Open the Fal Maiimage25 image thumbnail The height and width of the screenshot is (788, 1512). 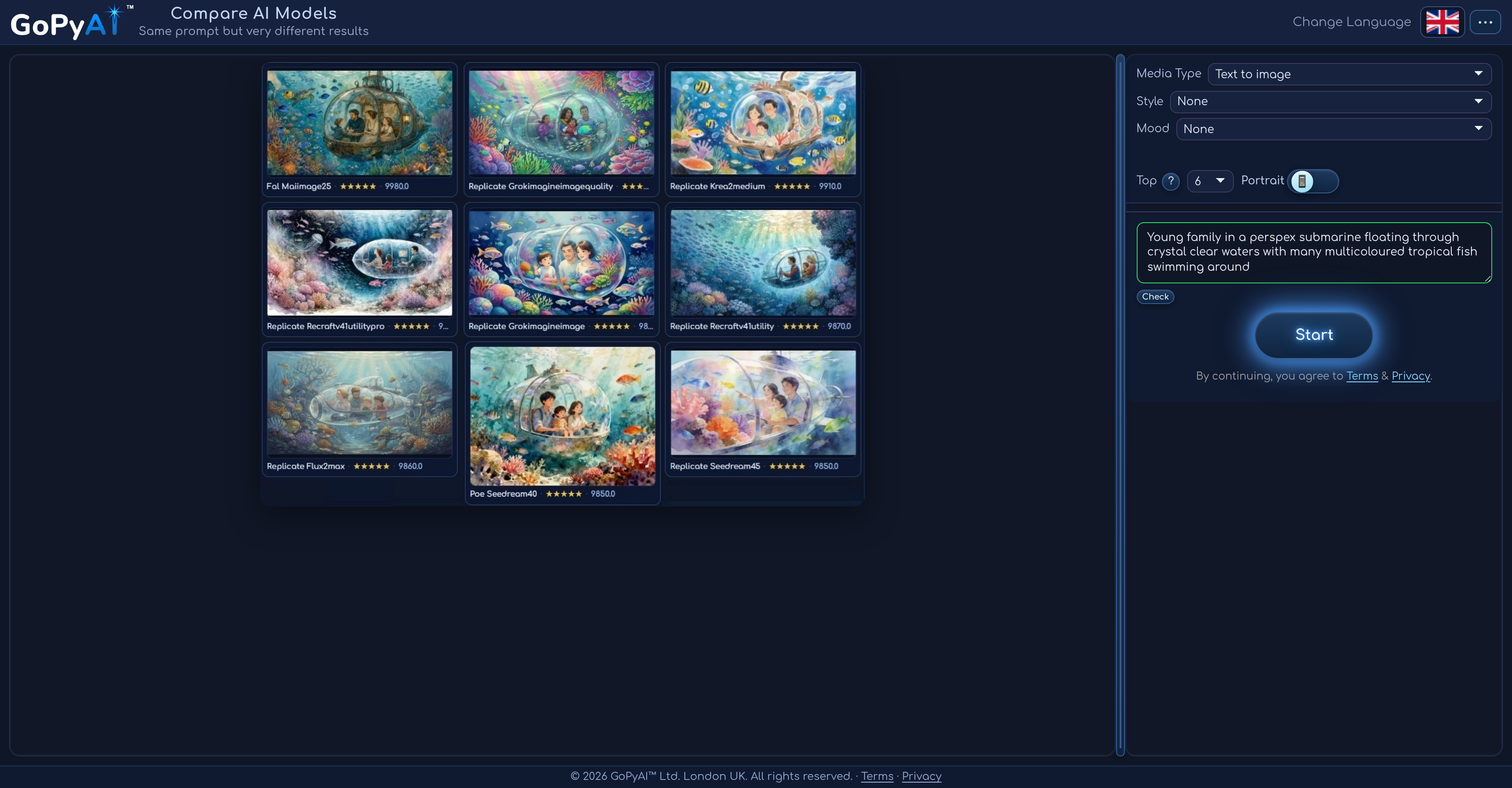359,123
